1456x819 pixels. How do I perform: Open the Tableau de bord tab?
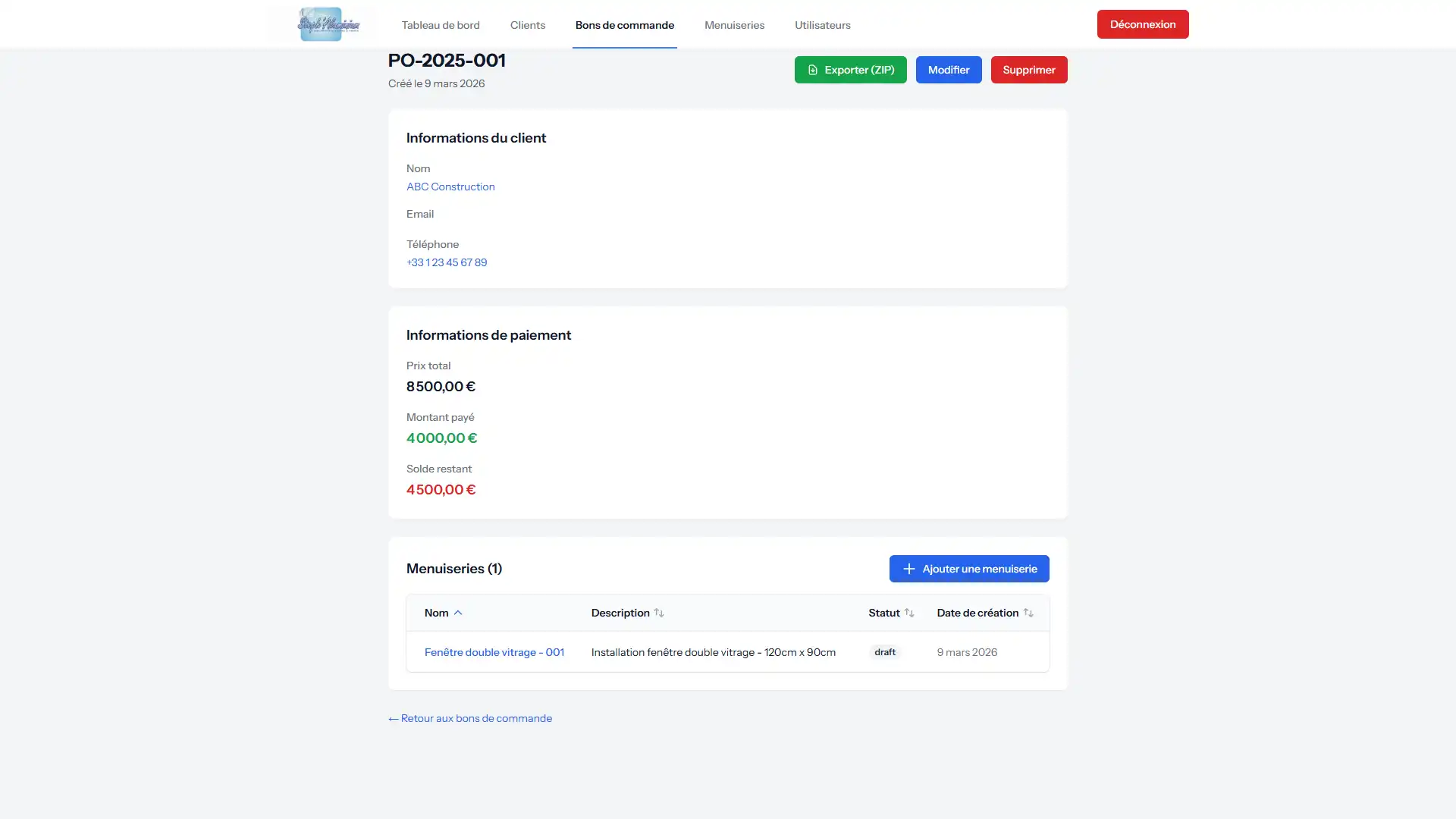coord(440,25)
